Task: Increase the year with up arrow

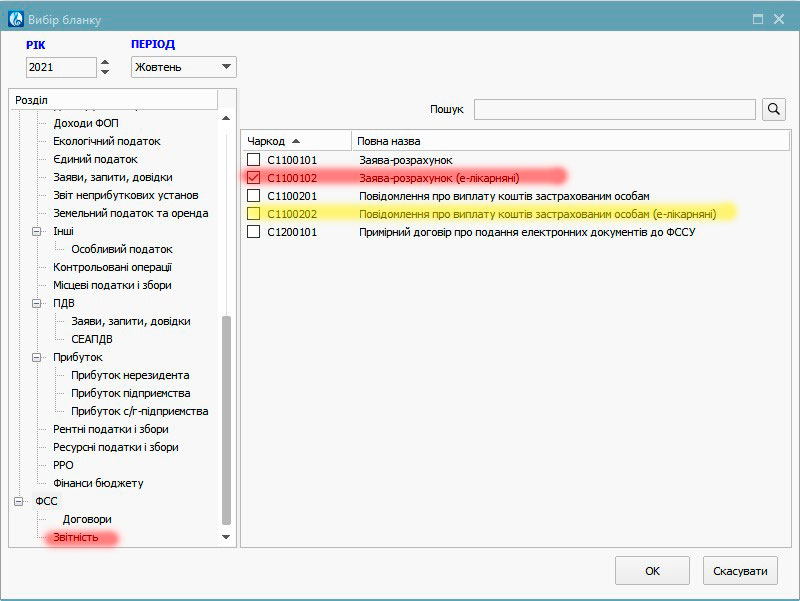Action: [x=106, y=62]
